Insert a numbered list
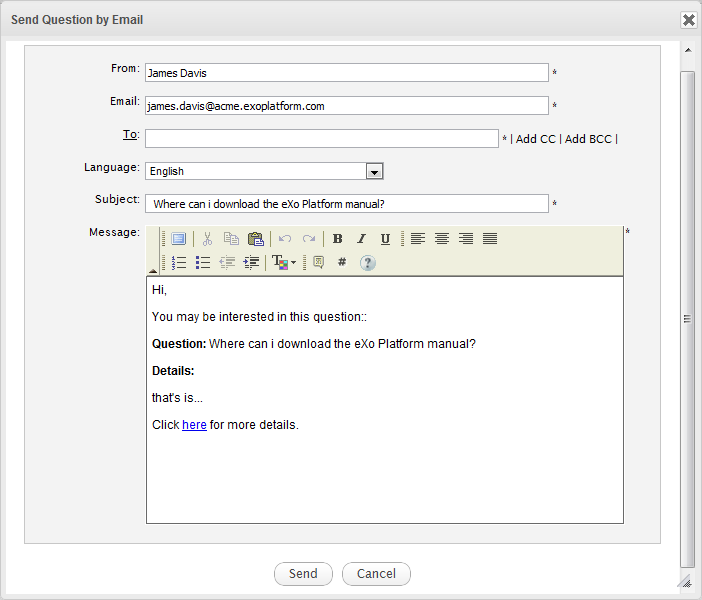Image resolution: width=702 pixels, height=600 pixels. pos(179,263)
